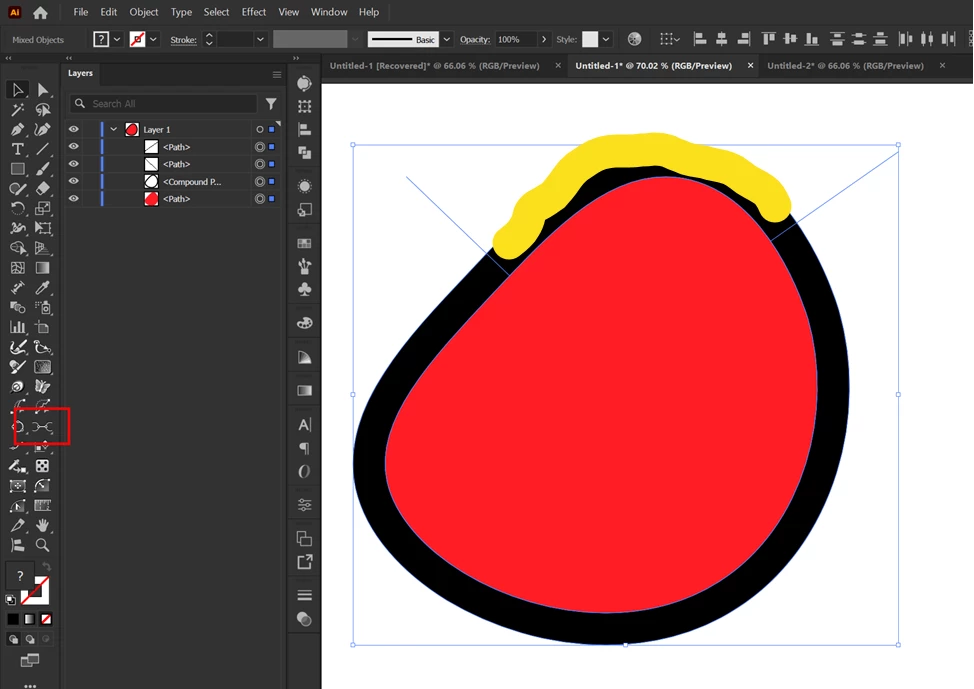The width and height of the screenshot is (974, 689).
Task: Open Layers panel hamburger menu
Action: [277, 75]
